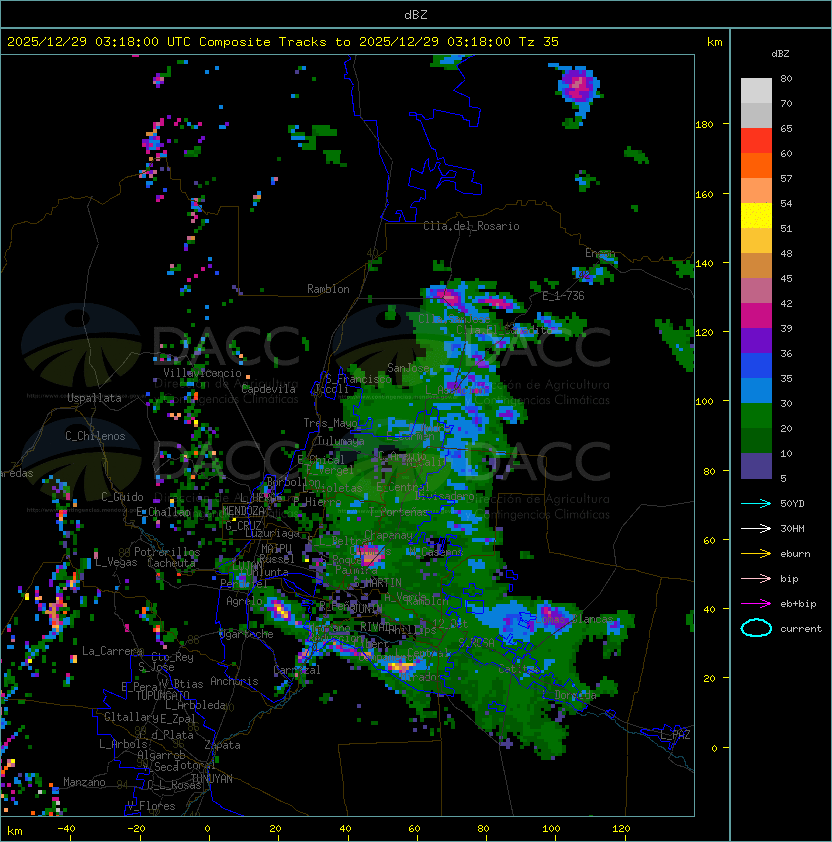Click the '50YD' legend label
Screen dimensions: 832x842
tap(792, 504)
